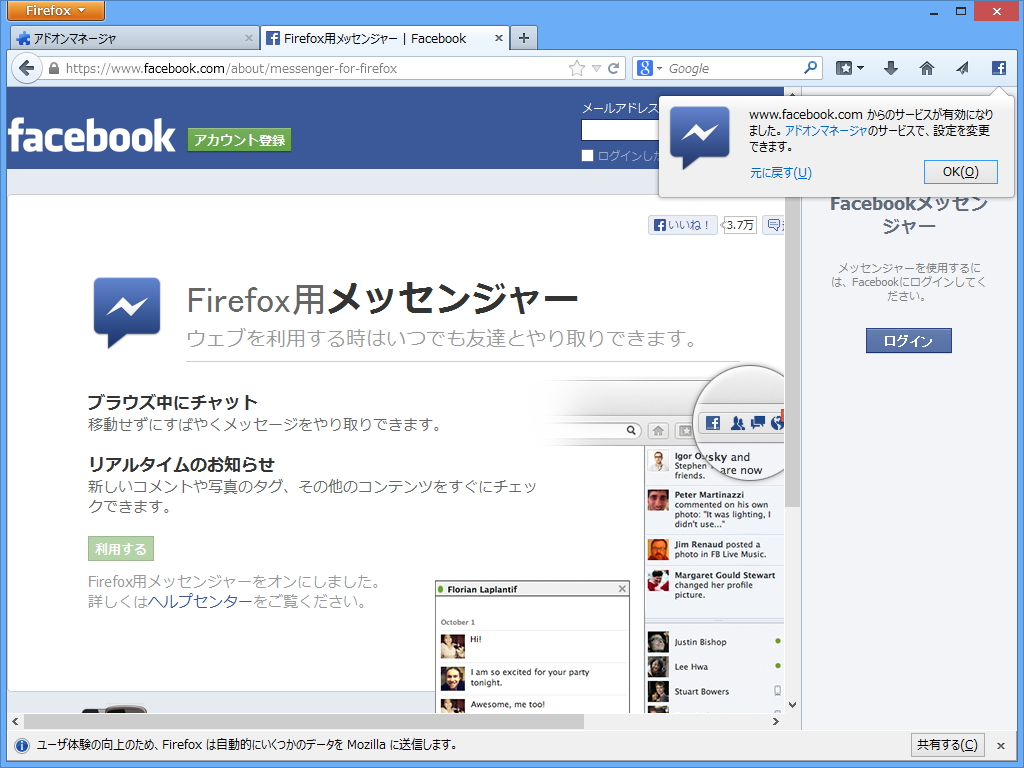Click the paper plane share icon
The height and width of the screenshot is (768, 1024).
[962, 68]
